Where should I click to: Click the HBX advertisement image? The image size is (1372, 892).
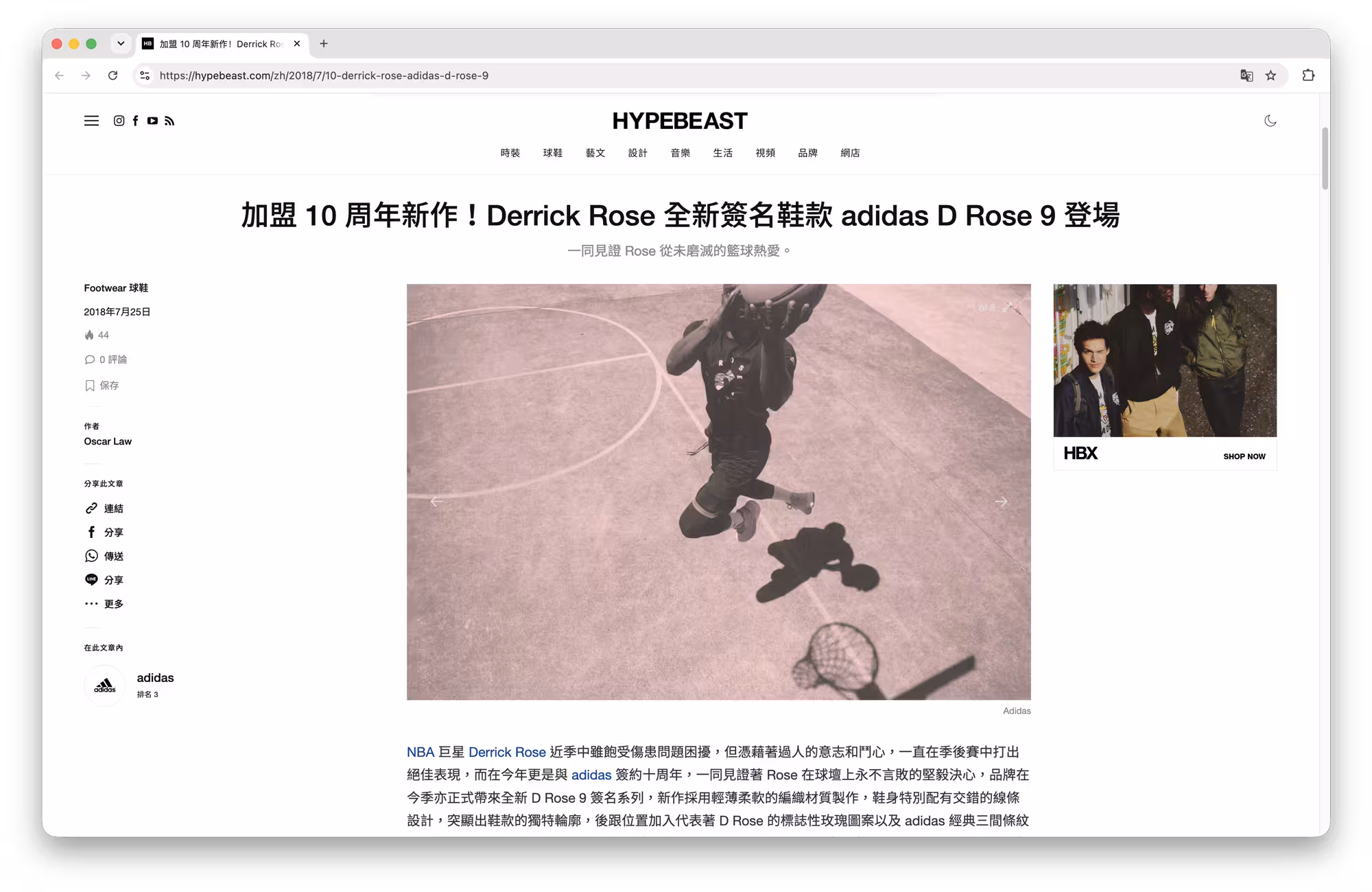(x=1165, y=360)
